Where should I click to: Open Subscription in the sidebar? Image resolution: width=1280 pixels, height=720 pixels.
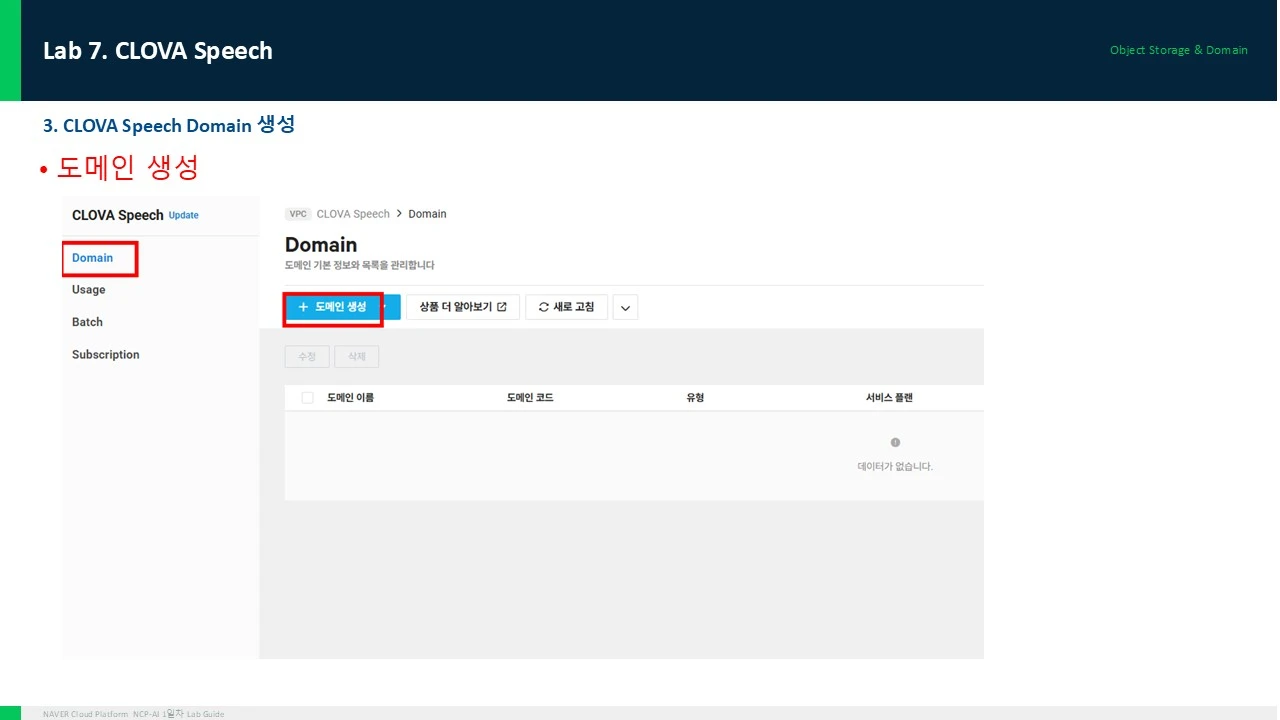coord(106,355)
